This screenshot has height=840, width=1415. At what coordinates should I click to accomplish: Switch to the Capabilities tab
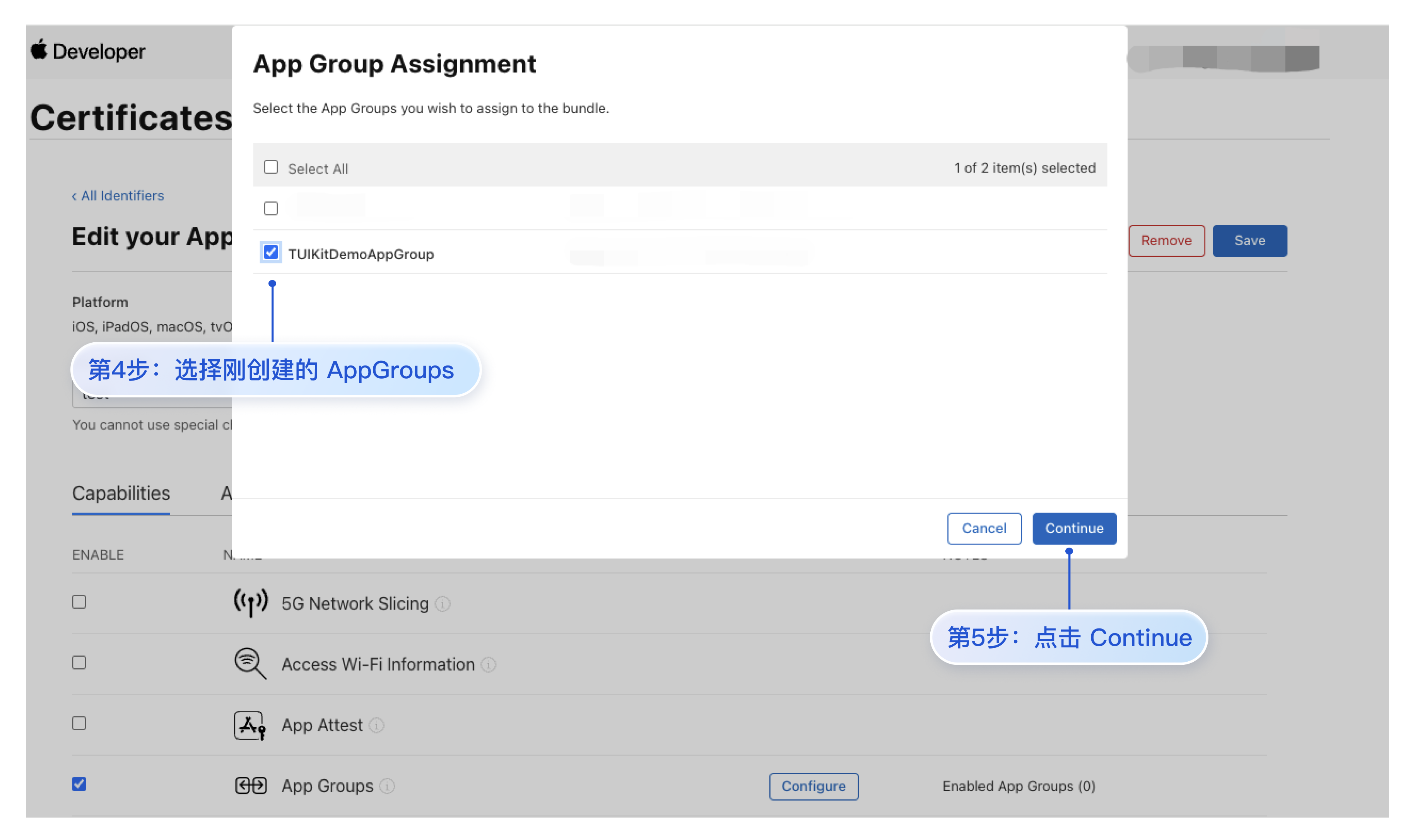coord(121,493)
